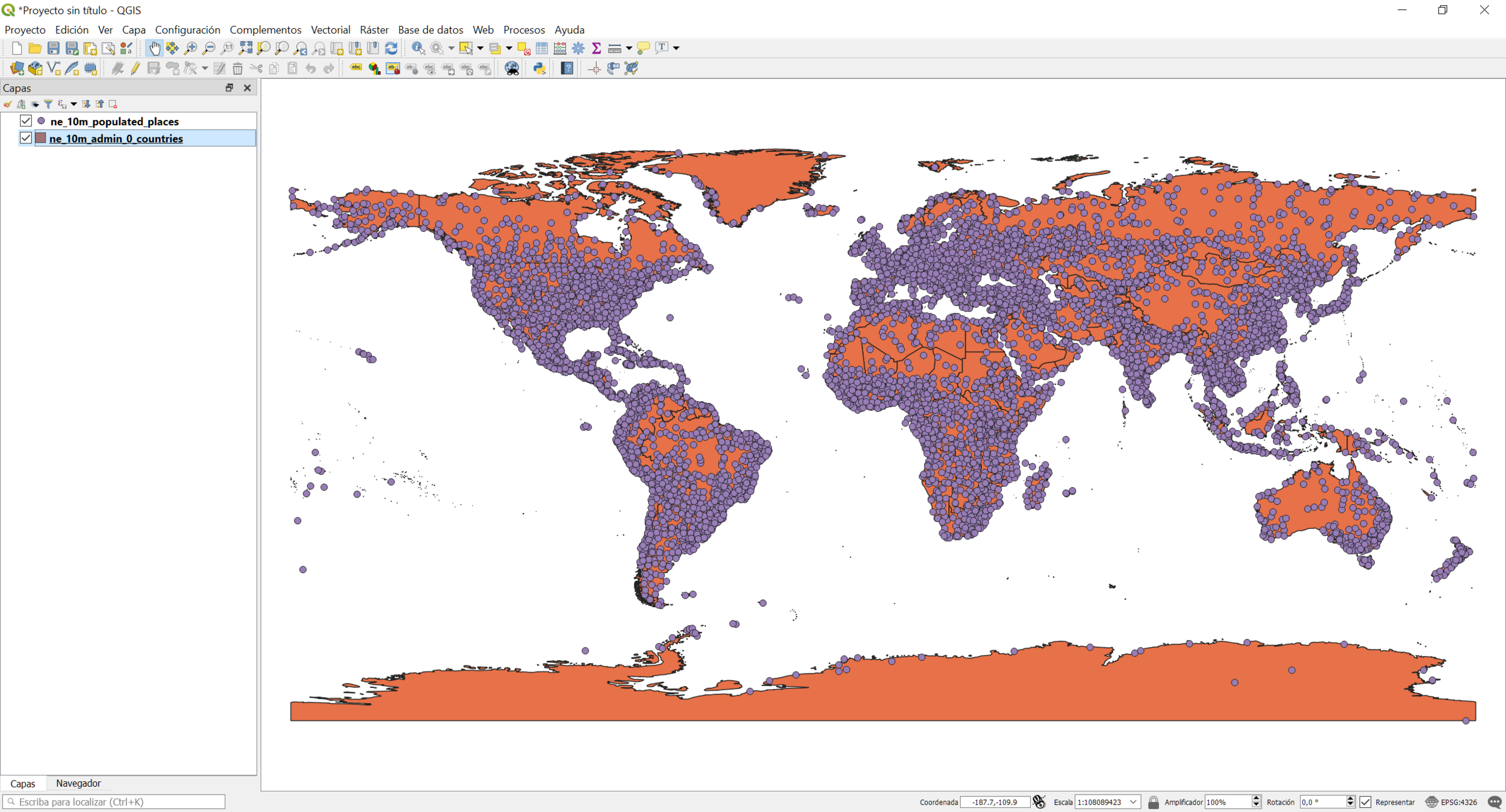Click the locator search field

114,802
